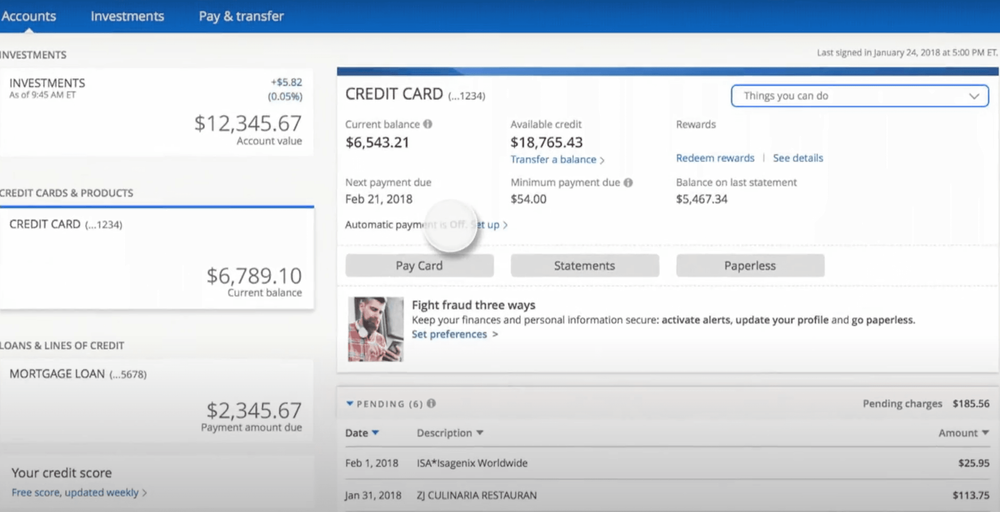Click the Current balance info icon

tap(428, 125)
